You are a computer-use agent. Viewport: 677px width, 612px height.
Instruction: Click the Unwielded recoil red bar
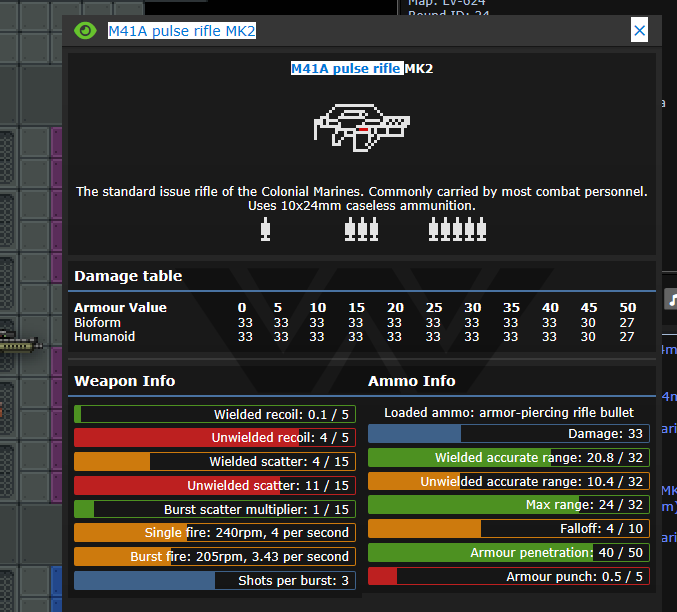pos(214,438)
